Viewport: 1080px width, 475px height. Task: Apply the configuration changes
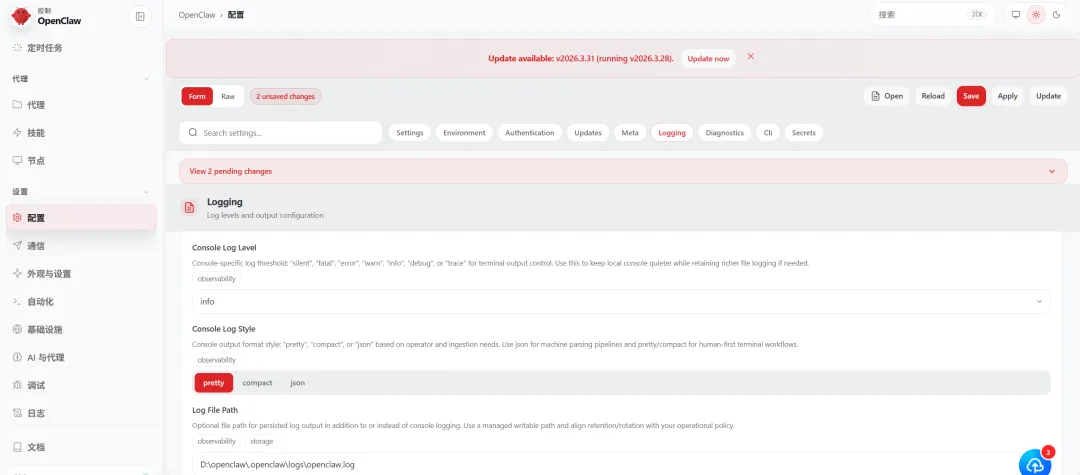(x=1008, y=96)
